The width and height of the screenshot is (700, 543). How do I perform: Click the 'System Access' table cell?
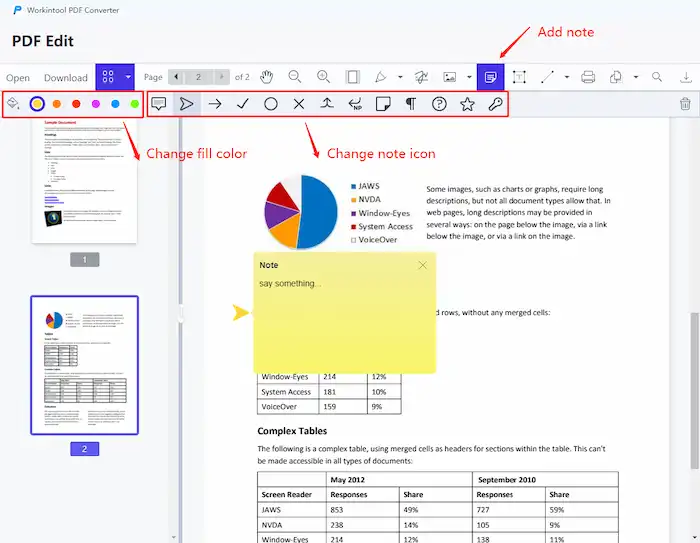286,392
